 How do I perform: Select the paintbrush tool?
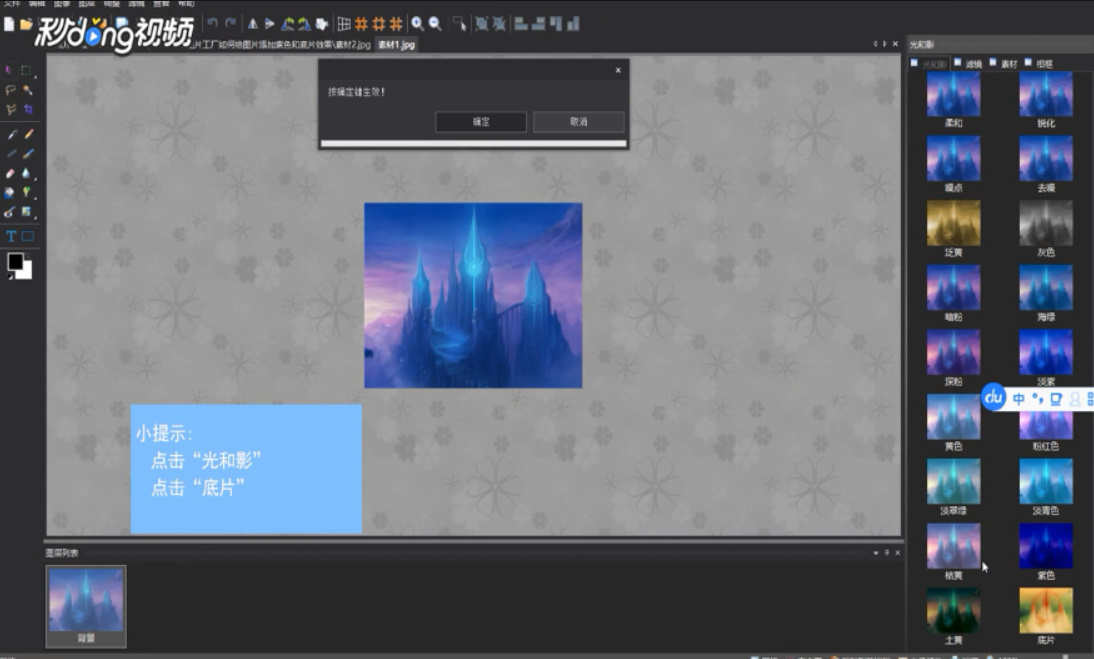[29, 153]
